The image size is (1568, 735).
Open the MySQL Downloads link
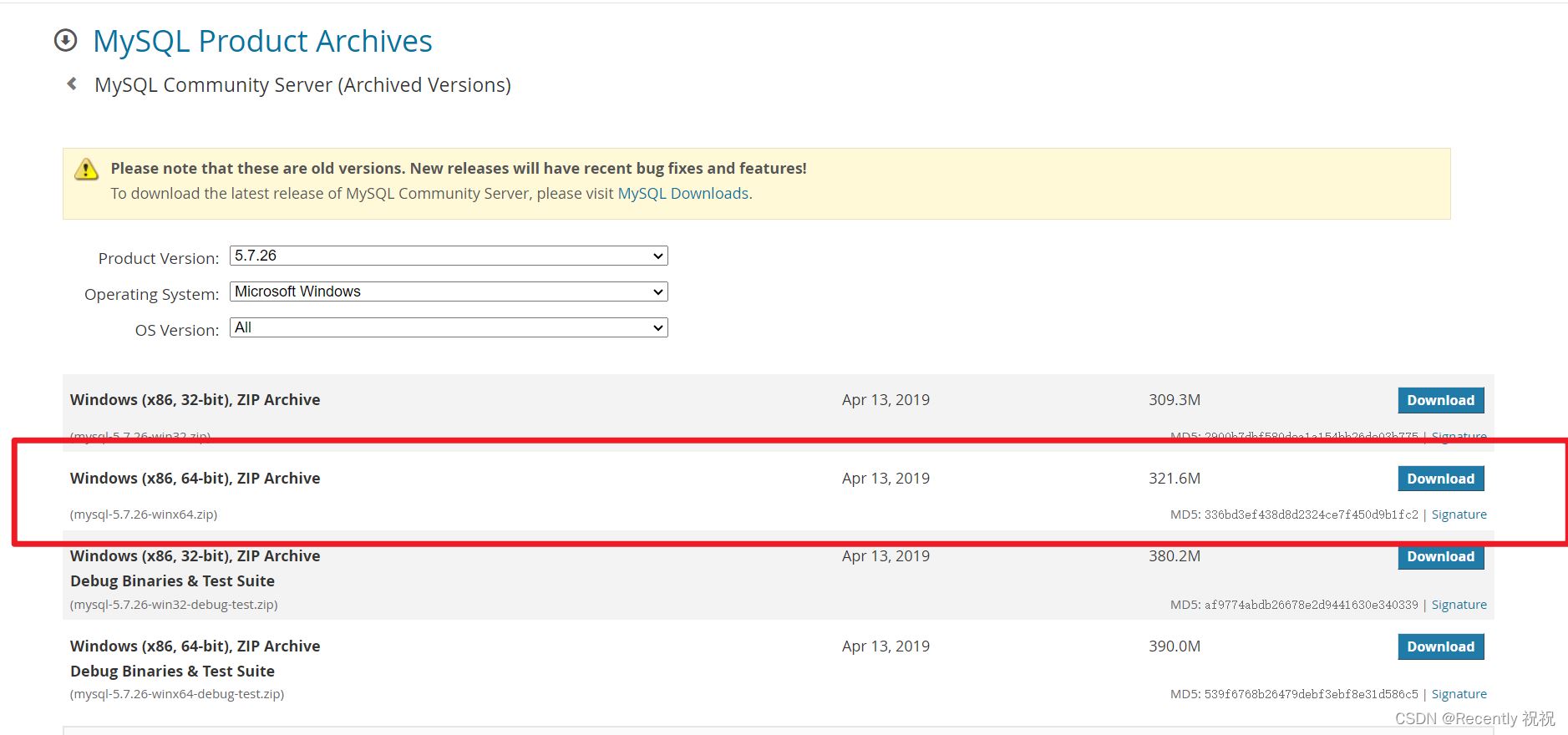coord(683,193)
